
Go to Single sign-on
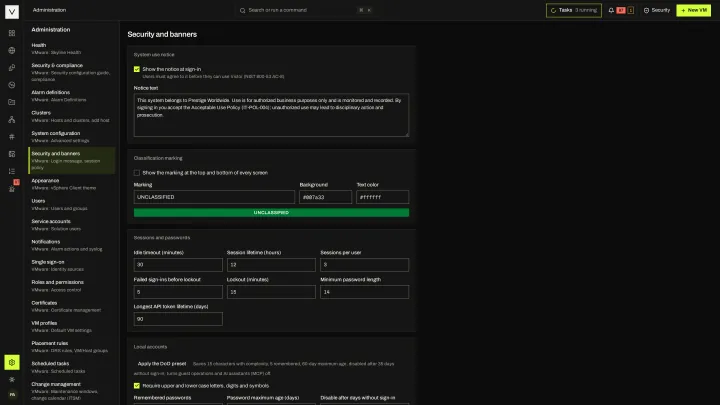(72, 265)
